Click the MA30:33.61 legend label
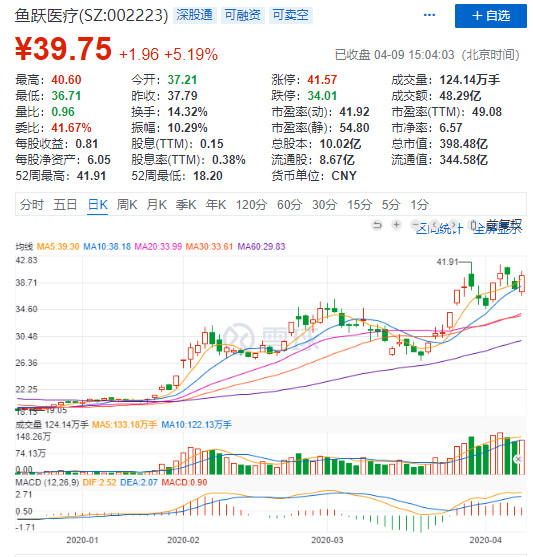This screenshot has width=533, height=557. point(209,247)
